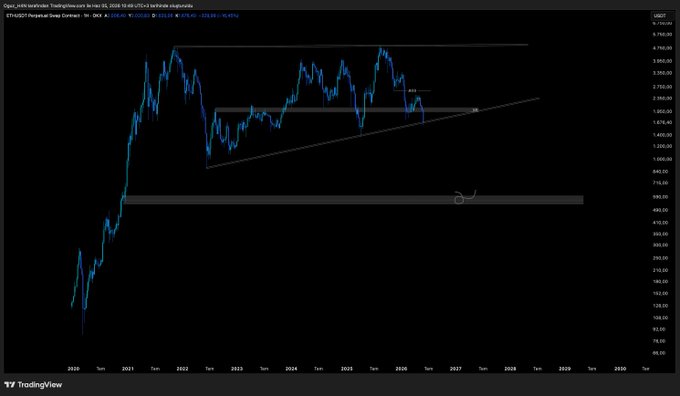This screenshot has width=680, height=396.
Task: Click the 66,00 price label
Action: [659, 353]
